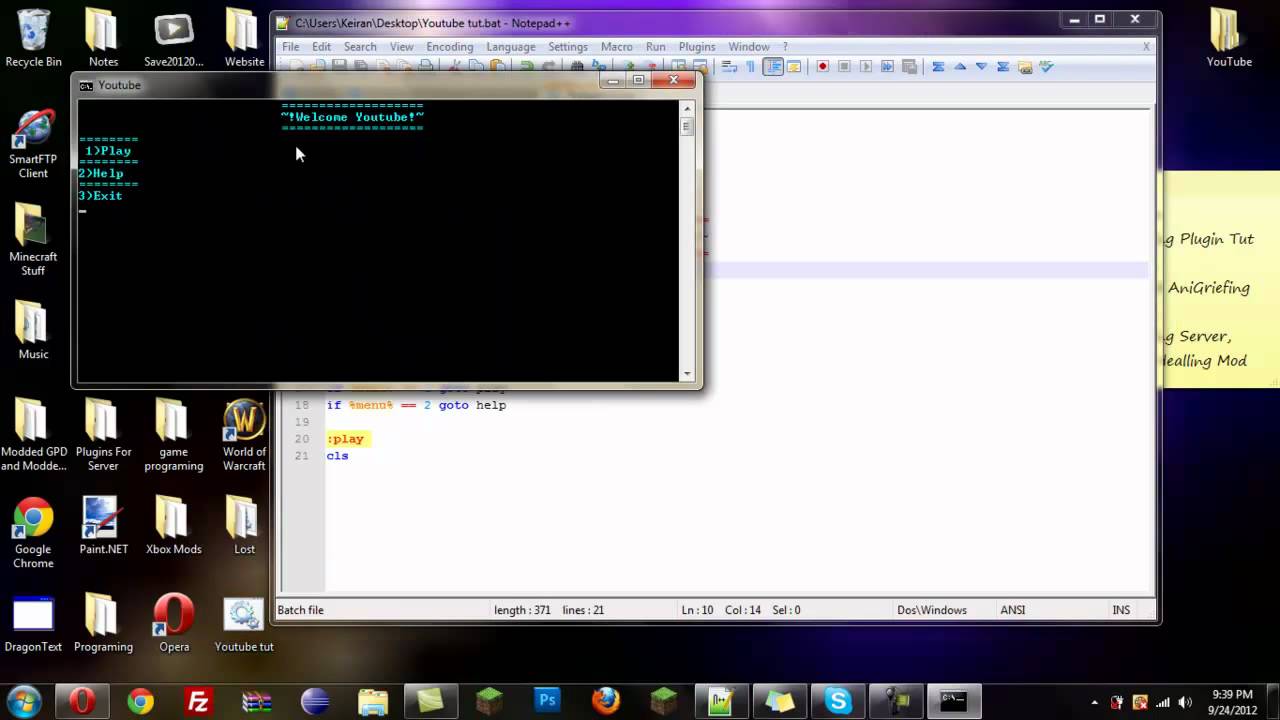Select the Plugins For Server folder
Screen dimensions: 1280x720
click(x=103, y=437)
